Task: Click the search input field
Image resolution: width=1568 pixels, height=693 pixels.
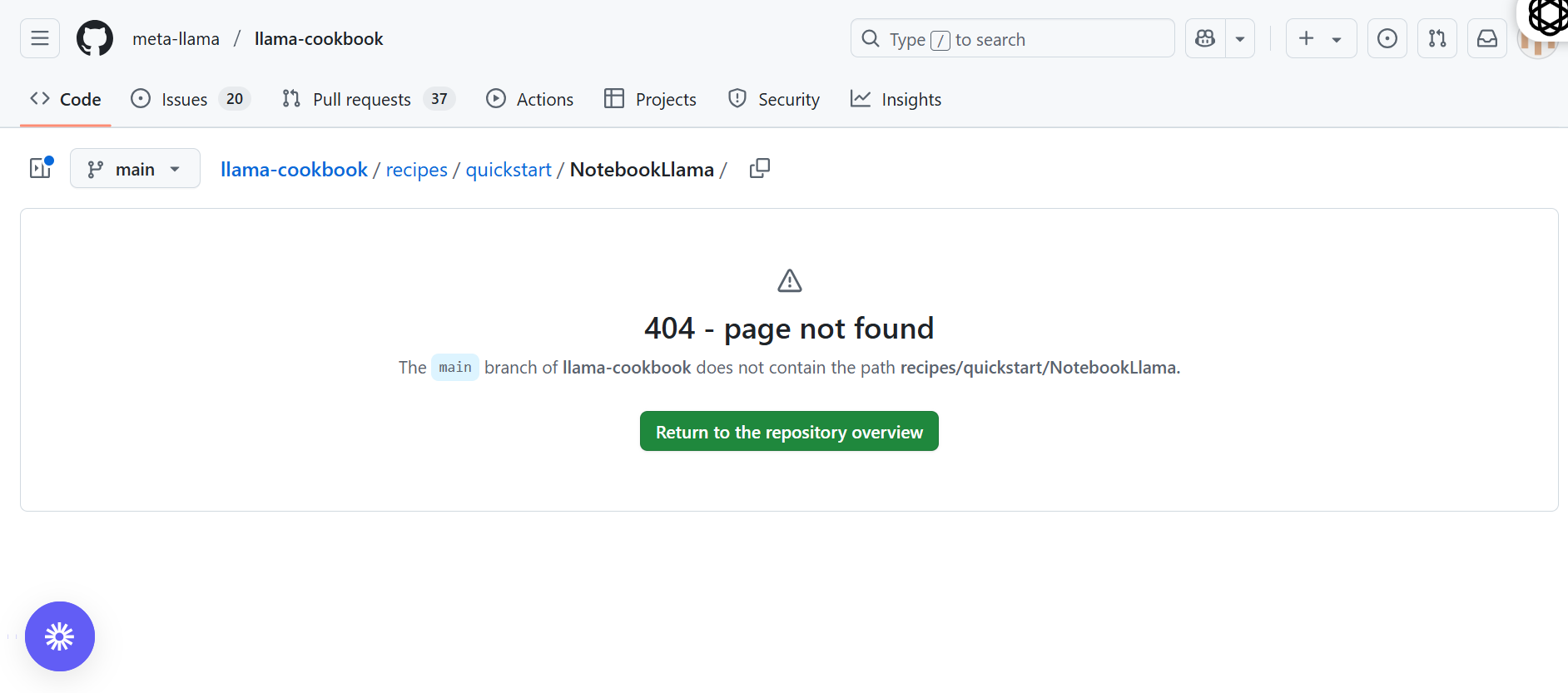Action: point(1012,38)
